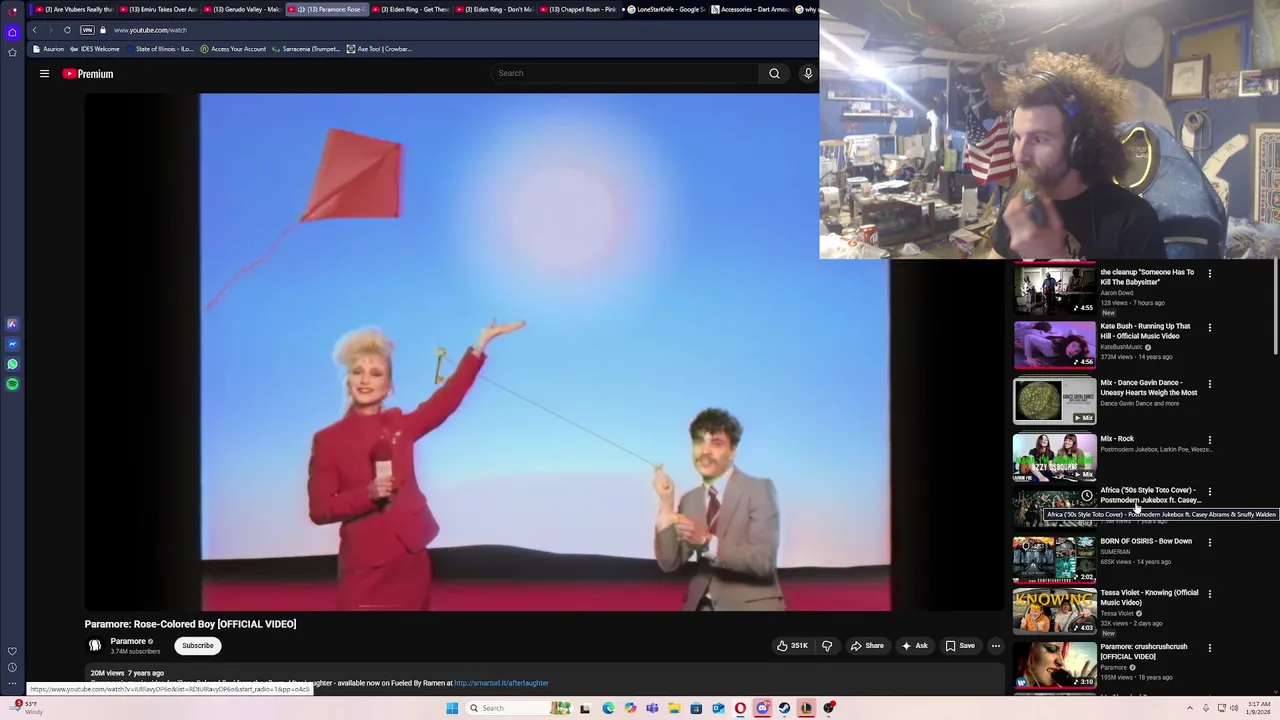Viewport: 1280px width, 720px height.
Task: Open Dance Gavin Dance mix thumbnail
Action: tap(1054, 400)
